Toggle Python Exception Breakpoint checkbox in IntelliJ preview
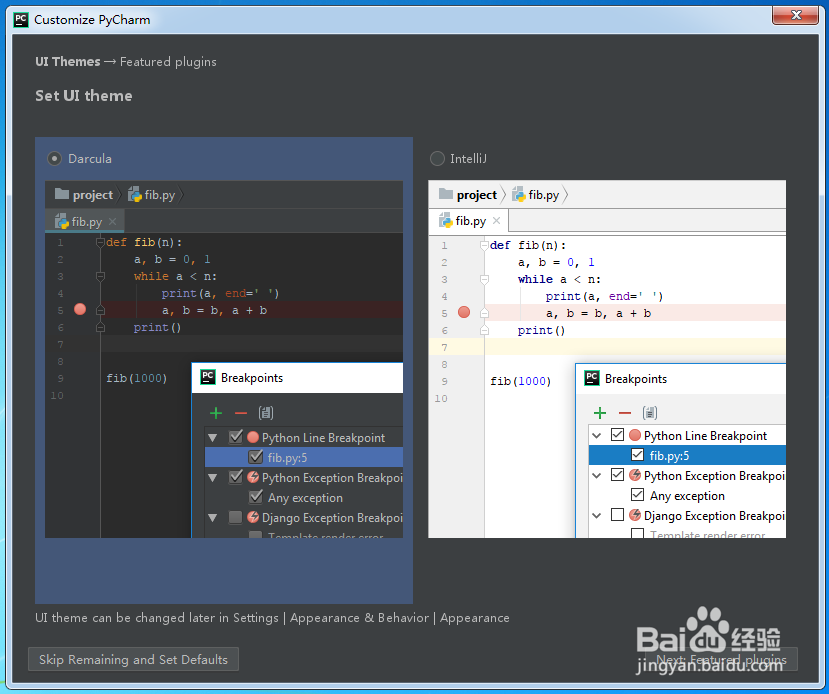This screenshot has width=829, height=694. (x=617, y=475)
